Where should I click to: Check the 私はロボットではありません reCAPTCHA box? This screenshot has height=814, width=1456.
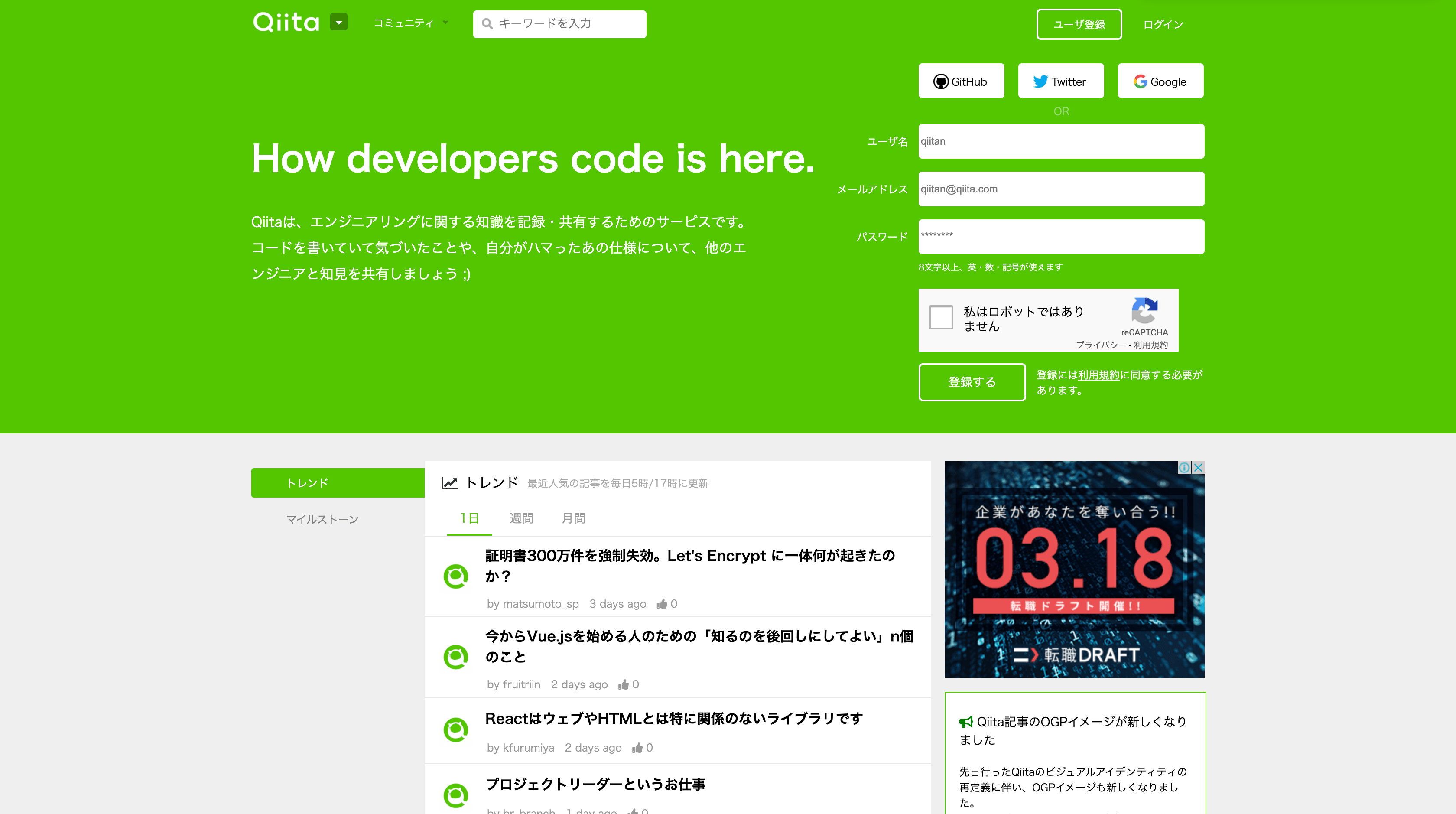(941, 318)
